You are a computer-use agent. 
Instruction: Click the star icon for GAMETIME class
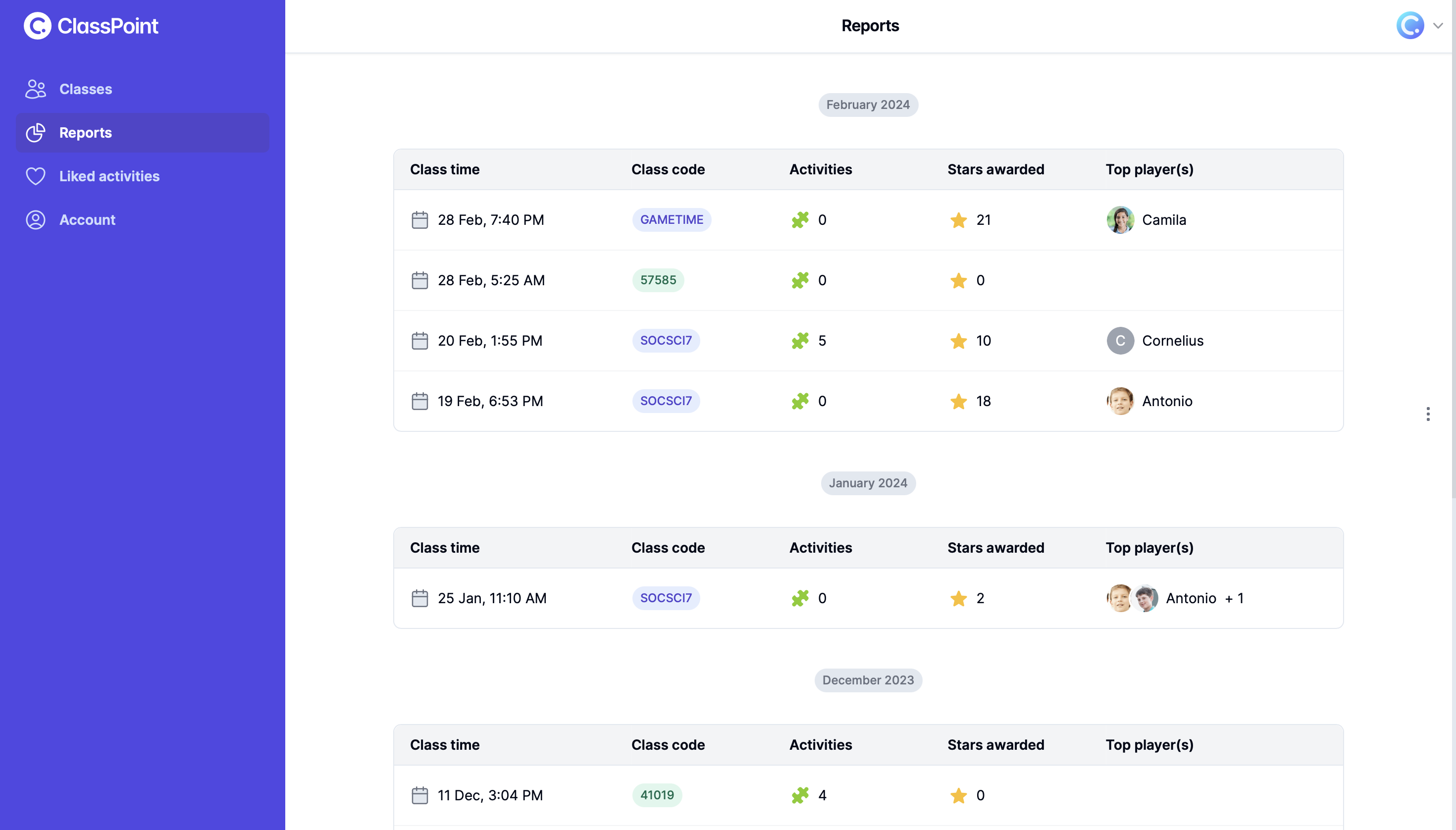pyautogui.click(x=958, y=220)
